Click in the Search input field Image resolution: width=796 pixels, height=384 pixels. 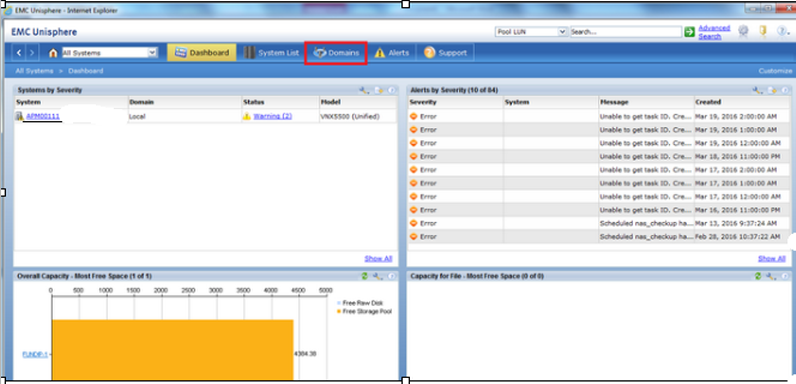pos(625,31)
